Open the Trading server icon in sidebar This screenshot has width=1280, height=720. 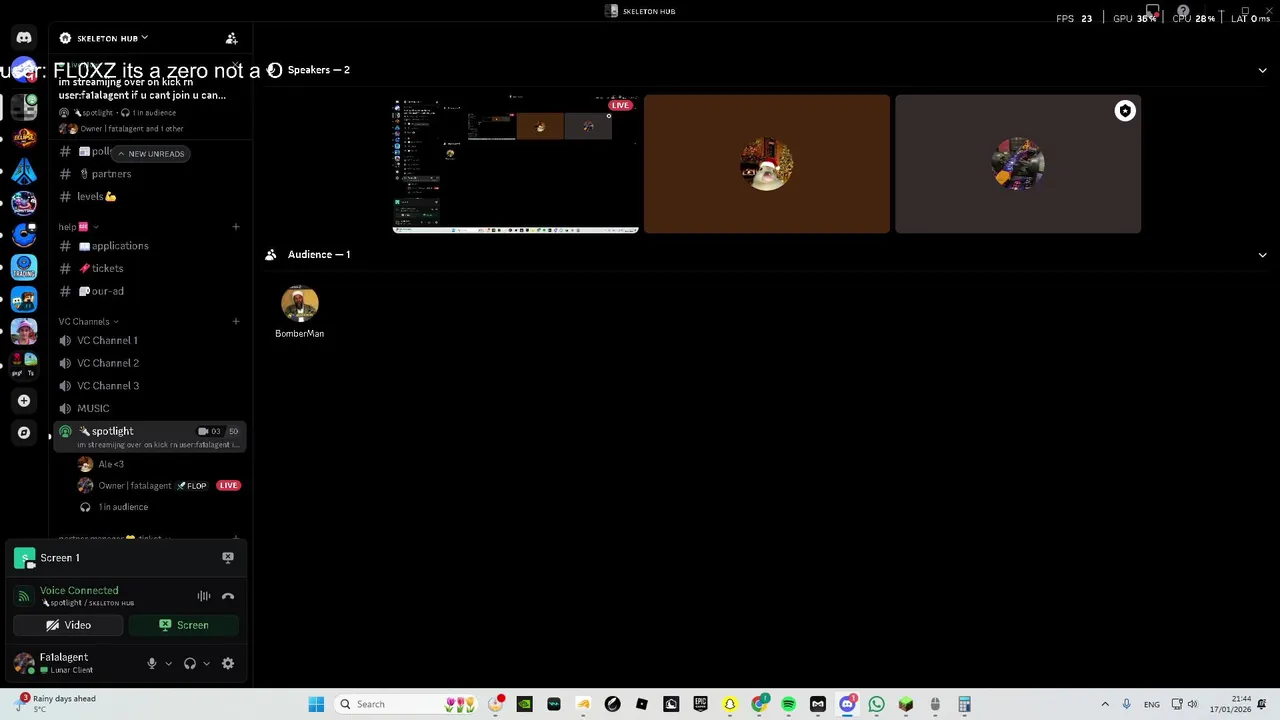[x=24, y=267]
